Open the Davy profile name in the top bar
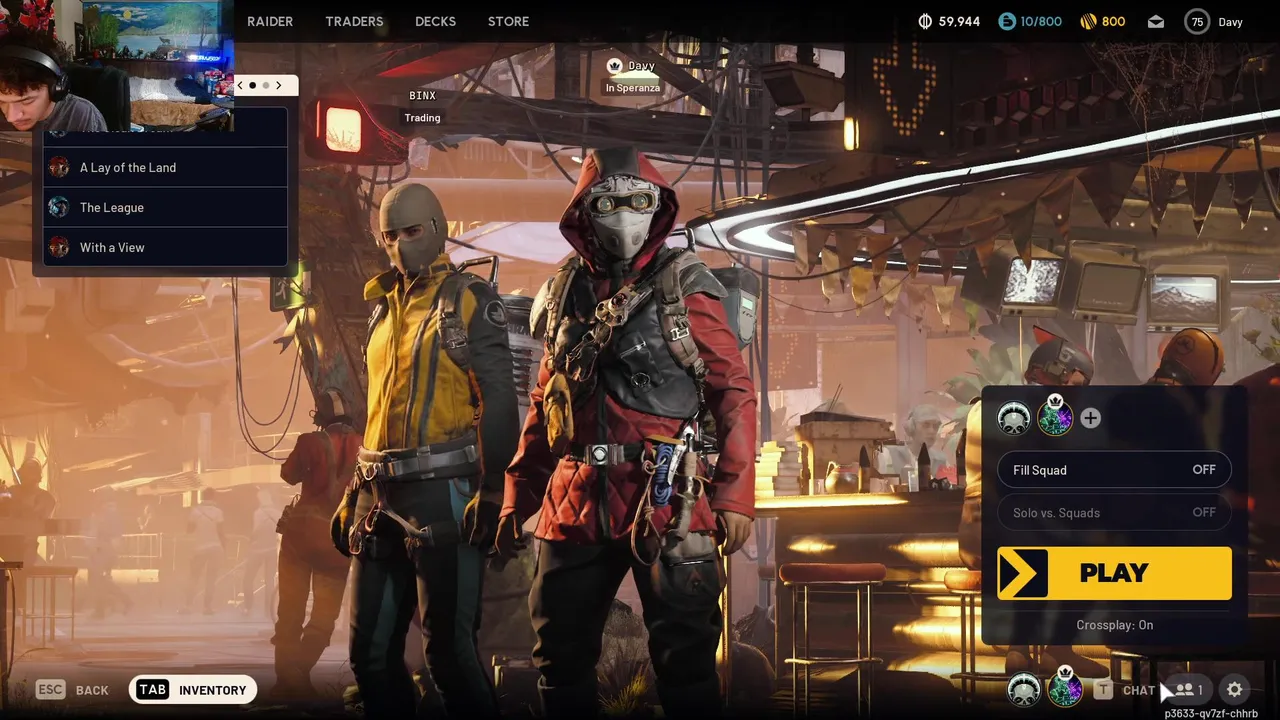This screenshot has width=1280, height=720. [1230, 22]
